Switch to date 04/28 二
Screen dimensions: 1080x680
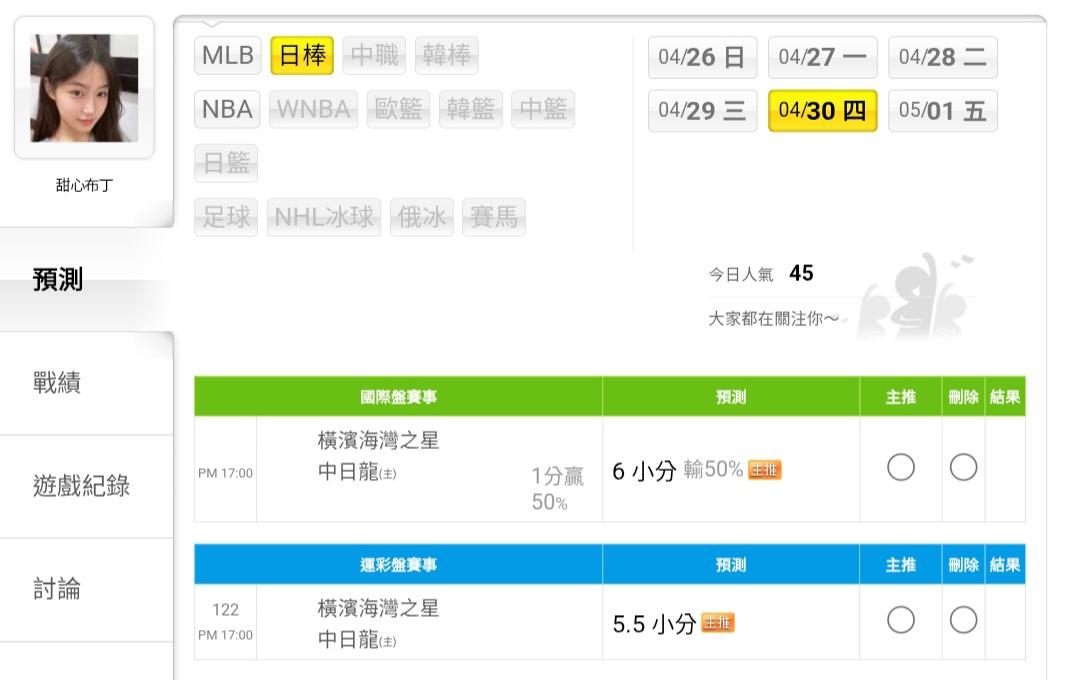[942, 57]
